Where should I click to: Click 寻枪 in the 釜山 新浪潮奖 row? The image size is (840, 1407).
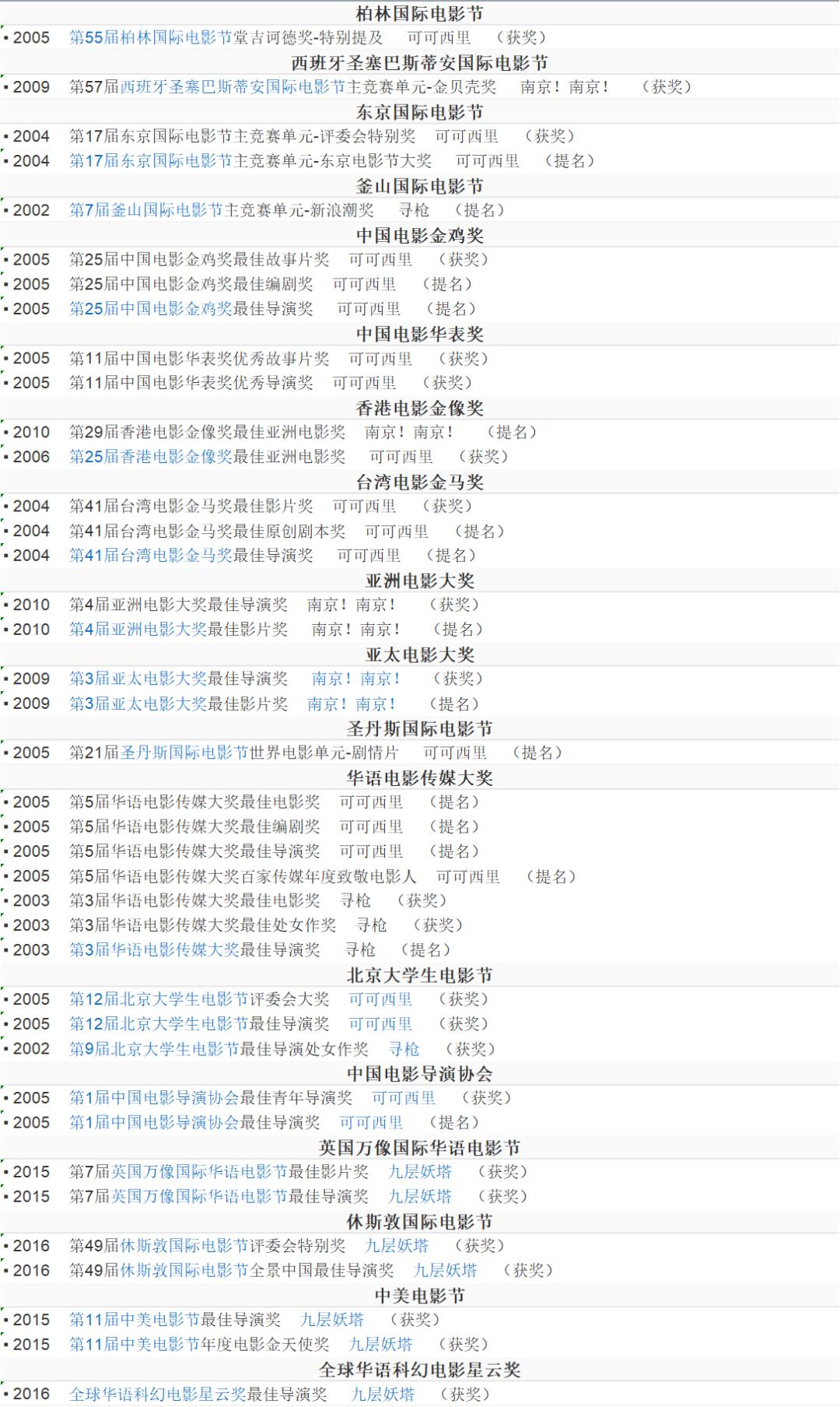pos(414,210)
